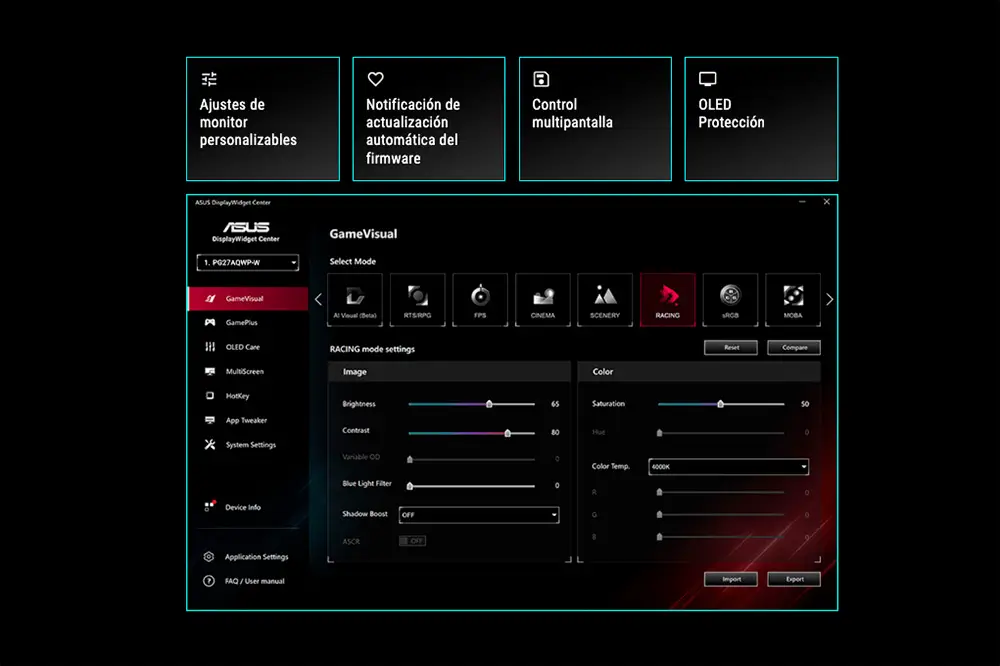Select the RACING mode icon
This screenshot has width=1000, height=666.
point(667,300)
